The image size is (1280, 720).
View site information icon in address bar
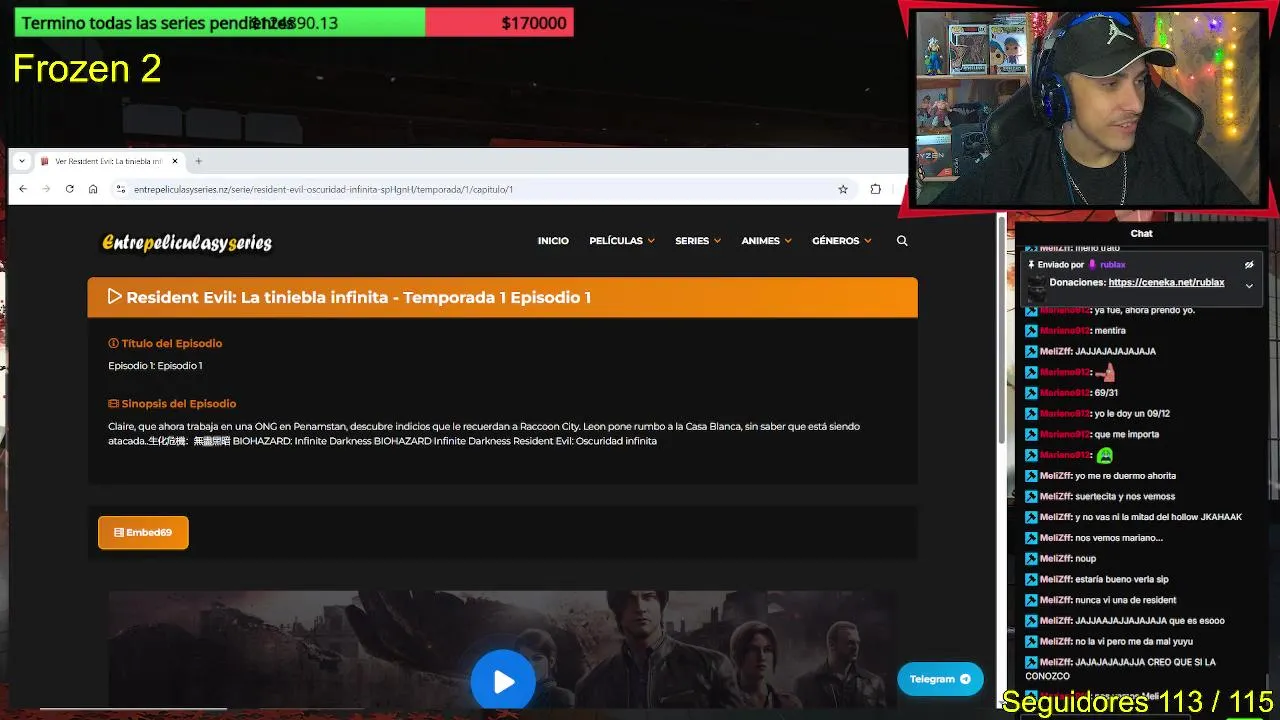[121, 189]
